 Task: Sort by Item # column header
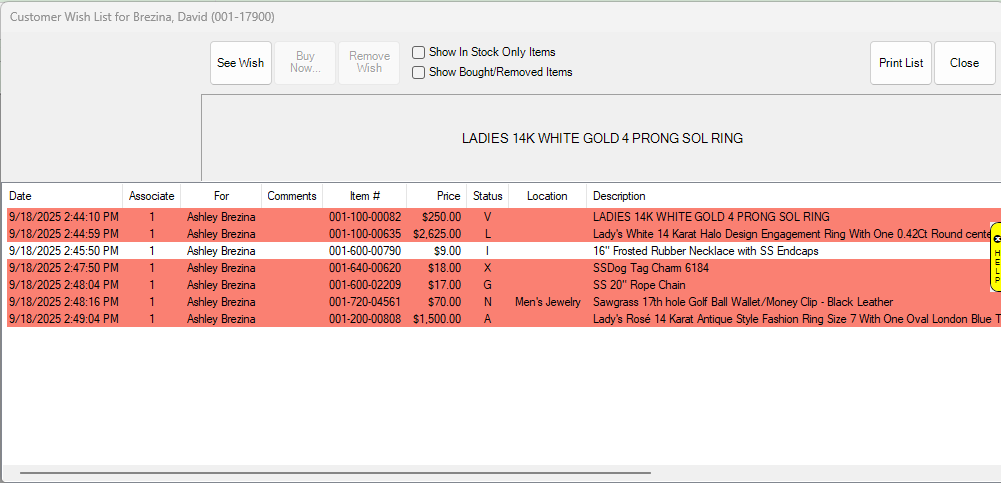pyautogui.click(x=364, y=196)
